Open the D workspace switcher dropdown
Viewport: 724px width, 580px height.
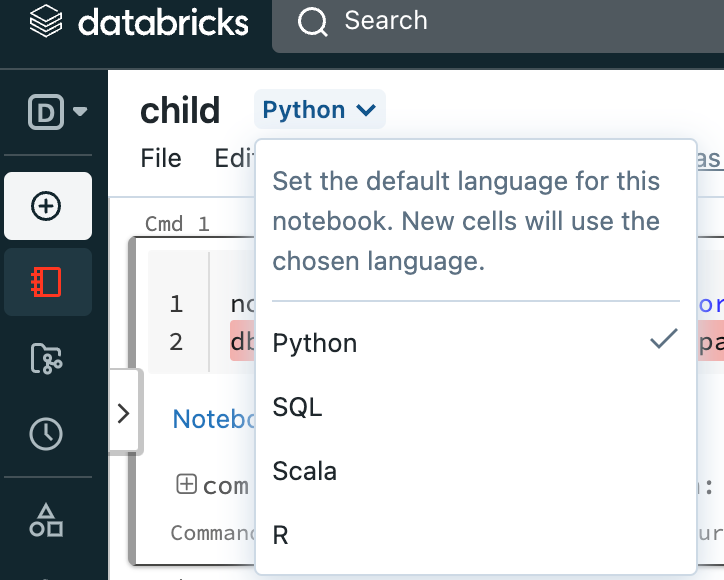coord(57,112)
